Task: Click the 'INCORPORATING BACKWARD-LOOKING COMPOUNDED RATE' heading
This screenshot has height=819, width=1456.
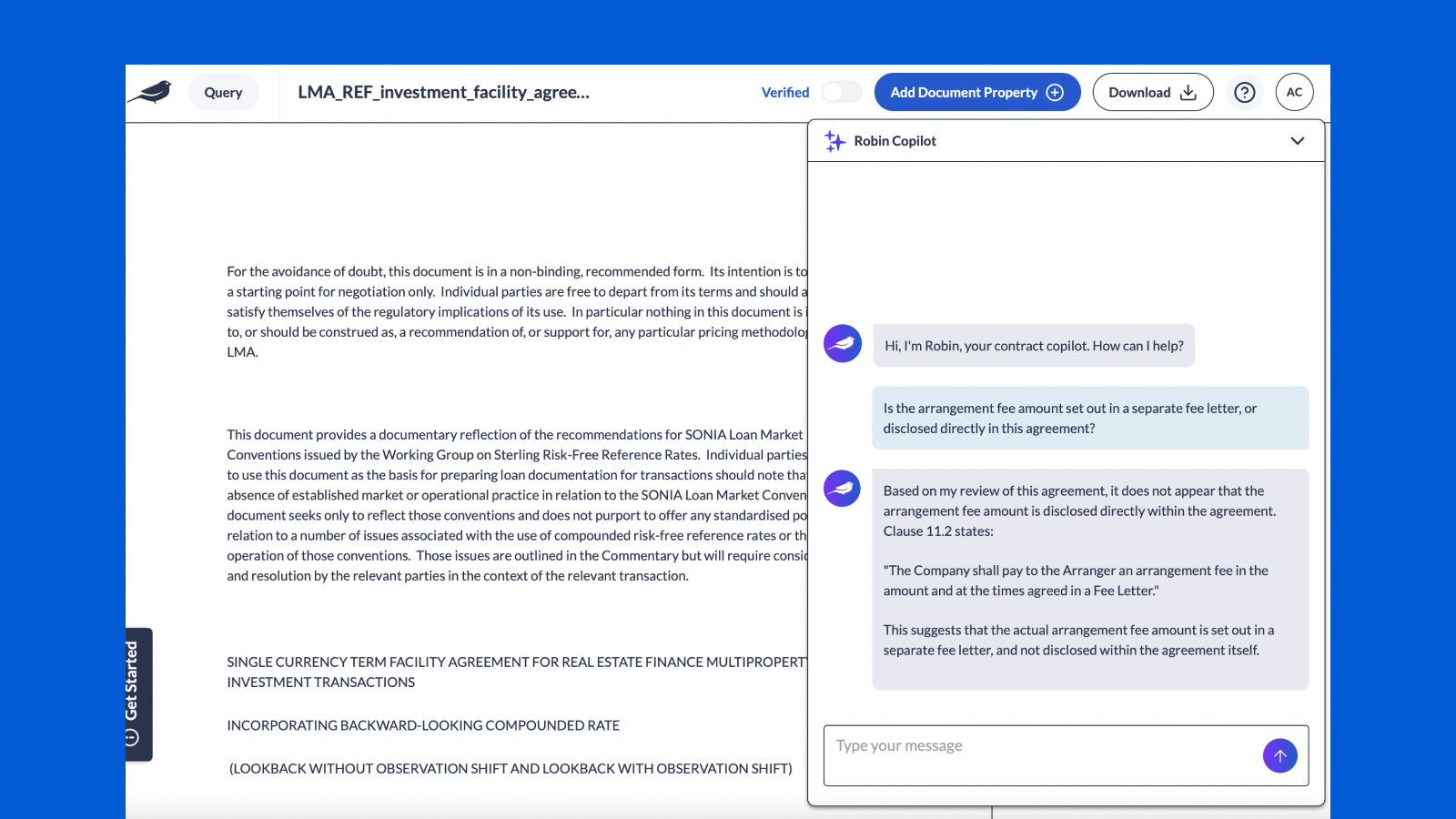Action: [x=423, y=725]
